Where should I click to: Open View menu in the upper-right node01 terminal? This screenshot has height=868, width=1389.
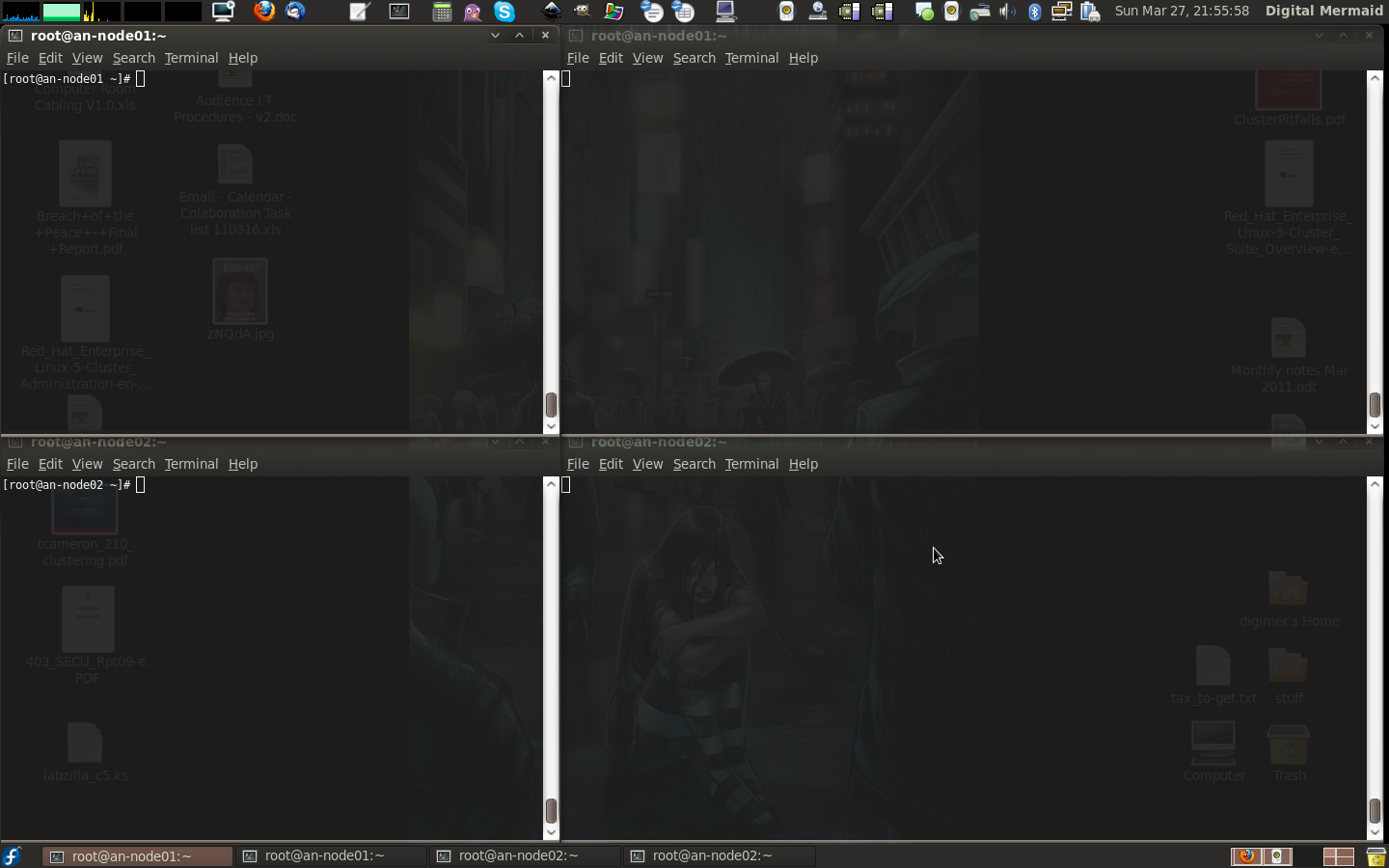coord(647,58)
